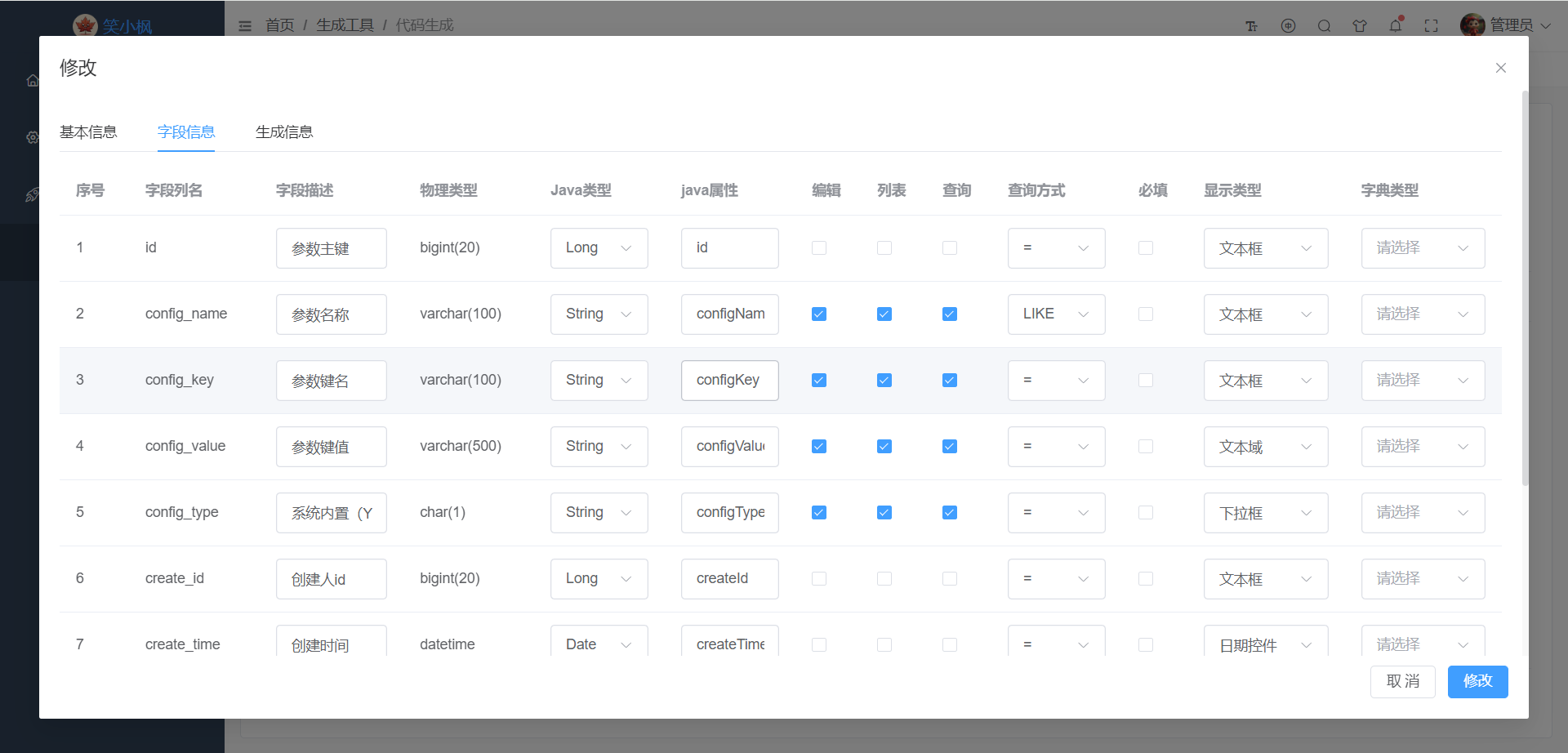Click the search magnifier icon in header

1324,26
